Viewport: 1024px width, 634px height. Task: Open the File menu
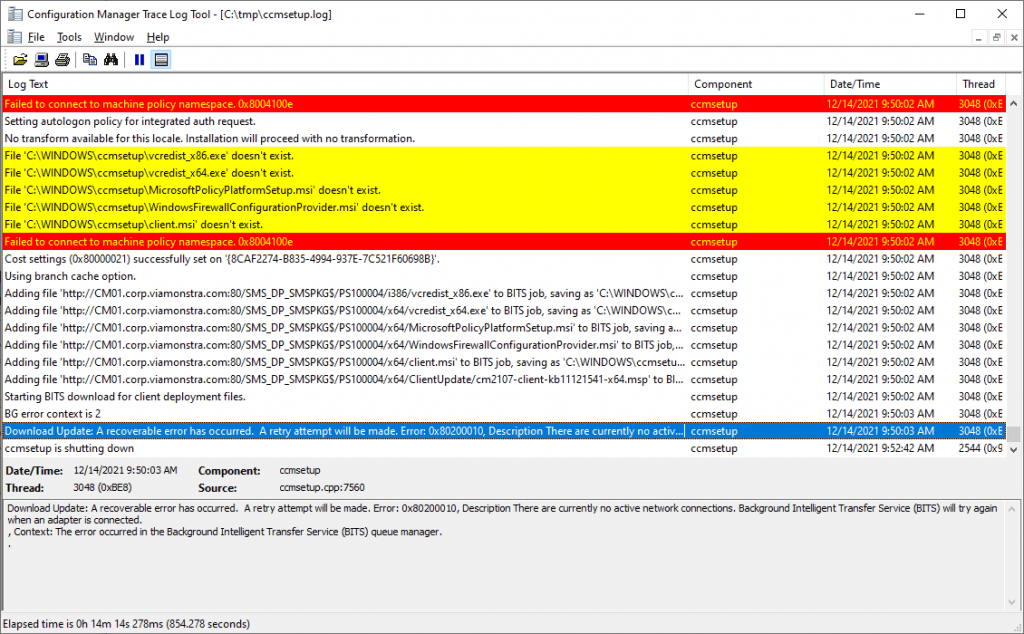click(x=36, y=37)
